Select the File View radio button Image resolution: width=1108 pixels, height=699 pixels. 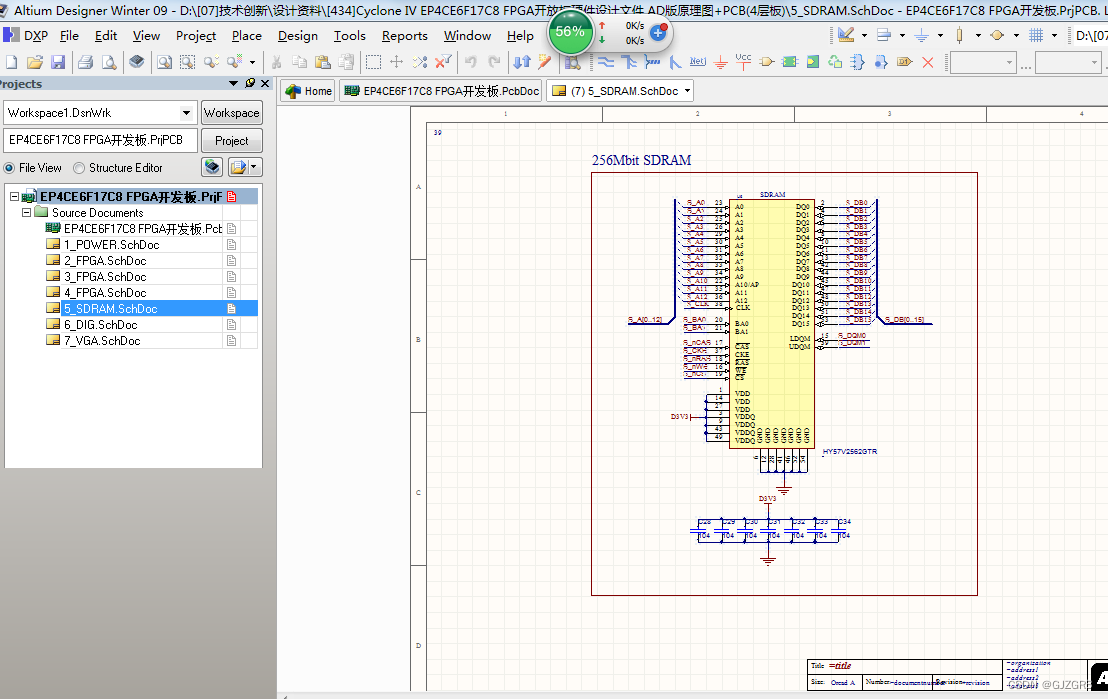(10, 168)
